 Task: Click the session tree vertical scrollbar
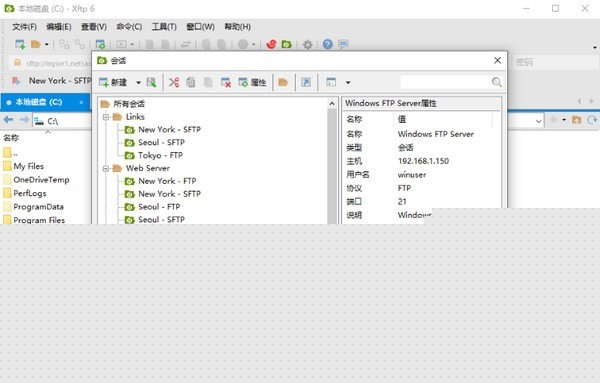click(332, 166)
